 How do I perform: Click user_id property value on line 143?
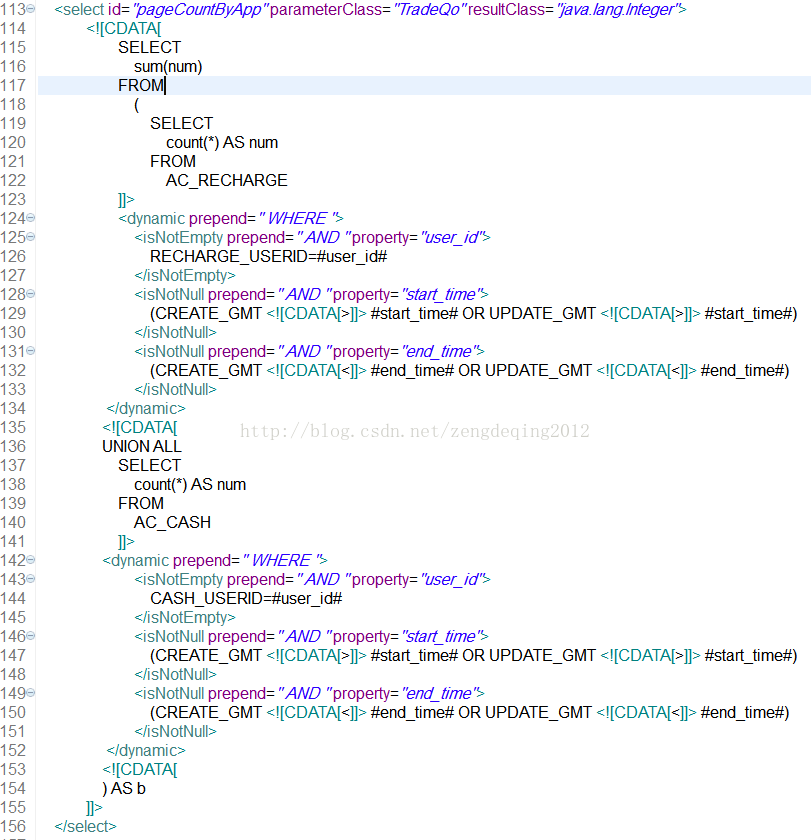[x=452, y=579]
